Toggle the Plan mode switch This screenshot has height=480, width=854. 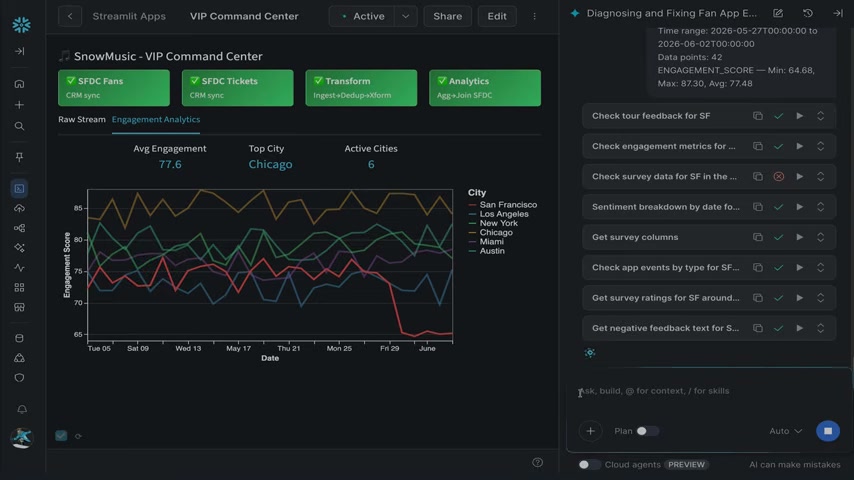coord(647,431)
